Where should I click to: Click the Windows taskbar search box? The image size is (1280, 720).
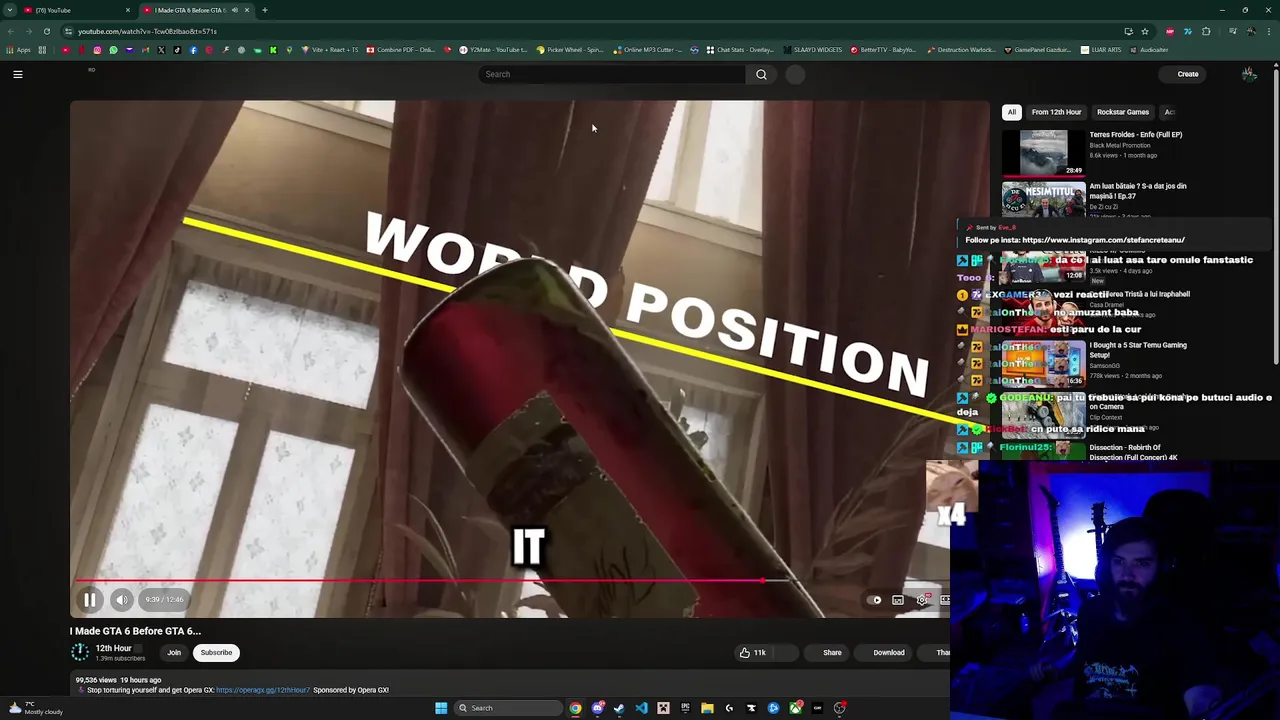click(508, 708)
